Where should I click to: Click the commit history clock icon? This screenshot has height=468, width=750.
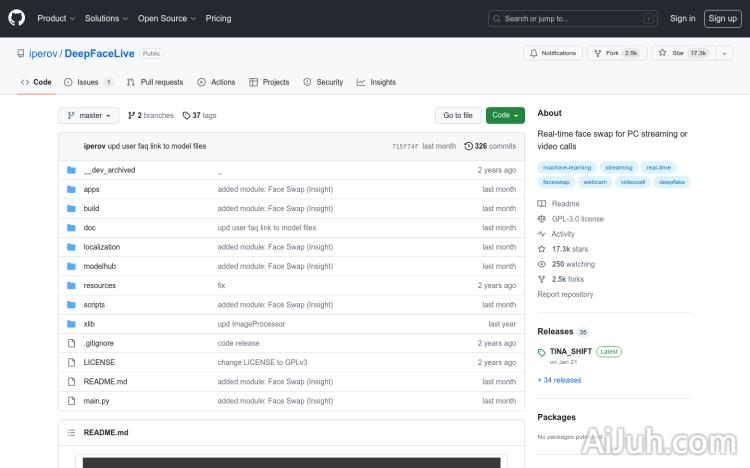[x=468, y=146]
